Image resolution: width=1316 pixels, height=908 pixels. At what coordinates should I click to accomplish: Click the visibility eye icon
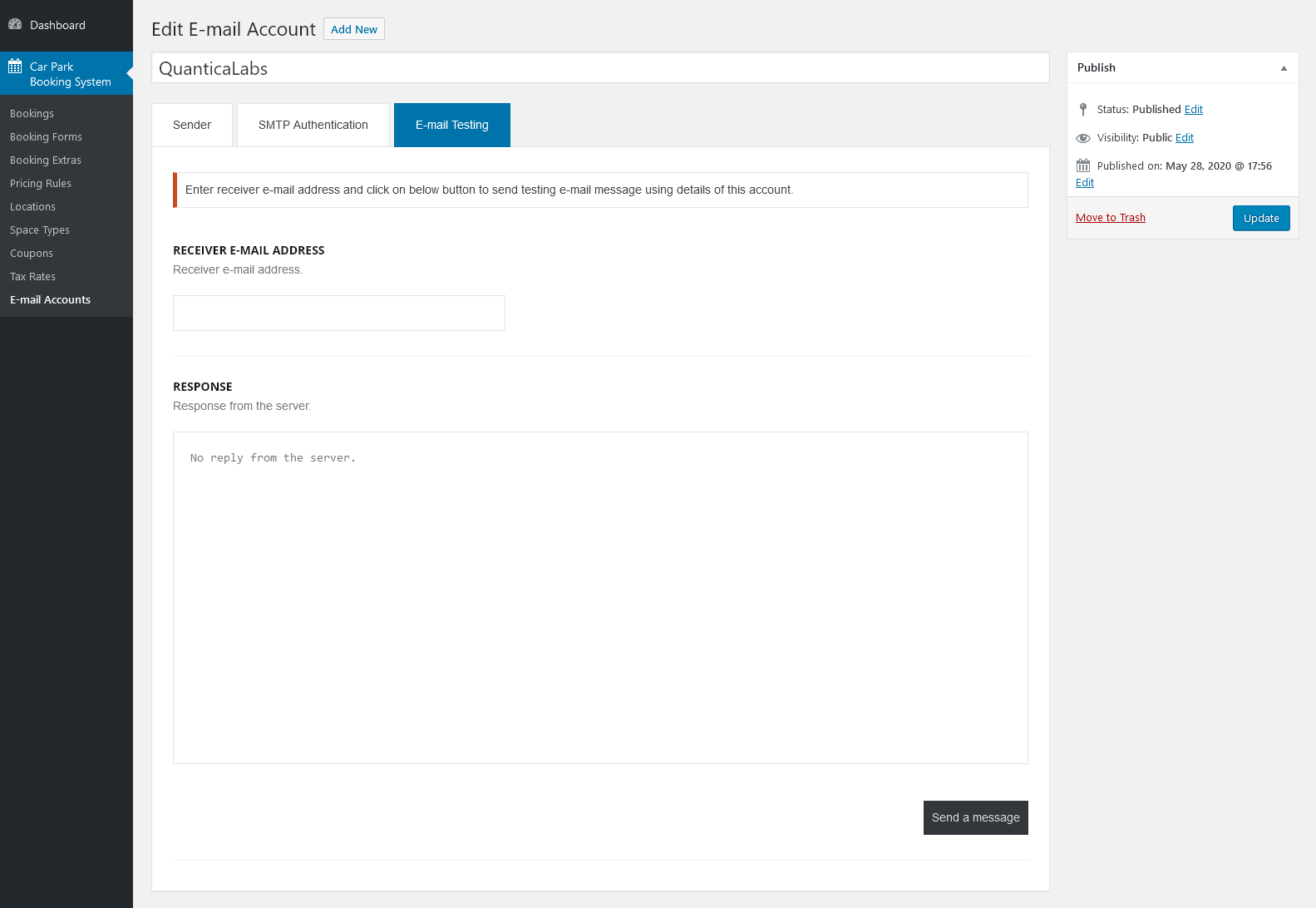pyautogui.click(x=1082, y=138)
